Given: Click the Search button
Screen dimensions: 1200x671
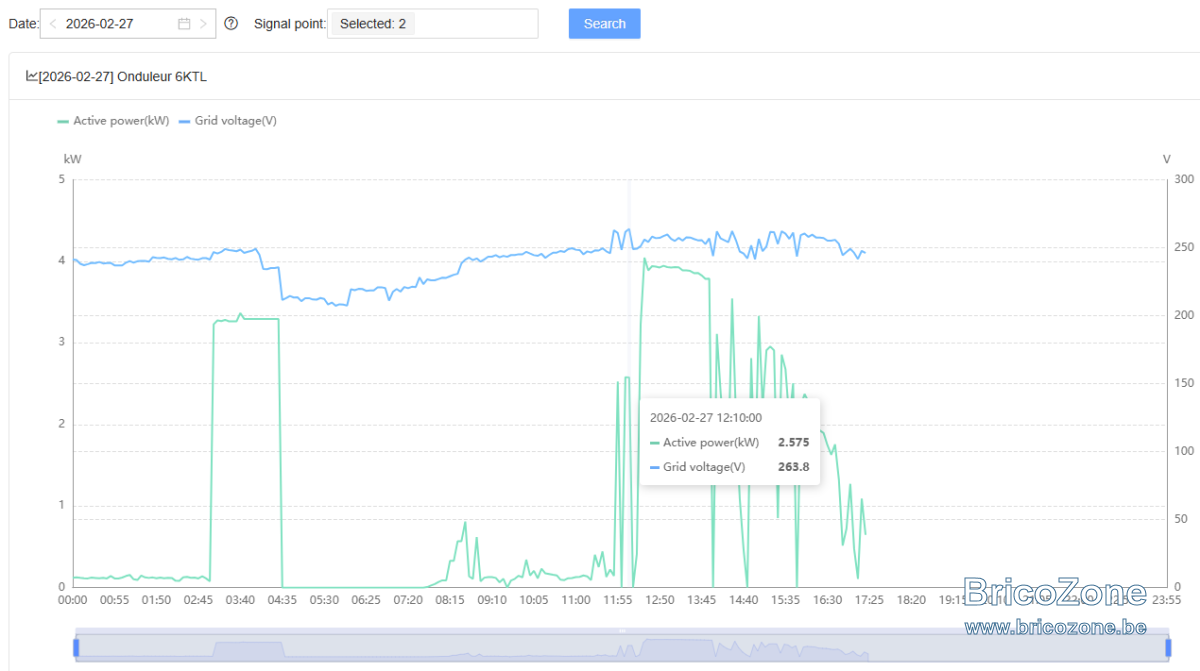Looking at the screenshot, I should coord(605,24).
